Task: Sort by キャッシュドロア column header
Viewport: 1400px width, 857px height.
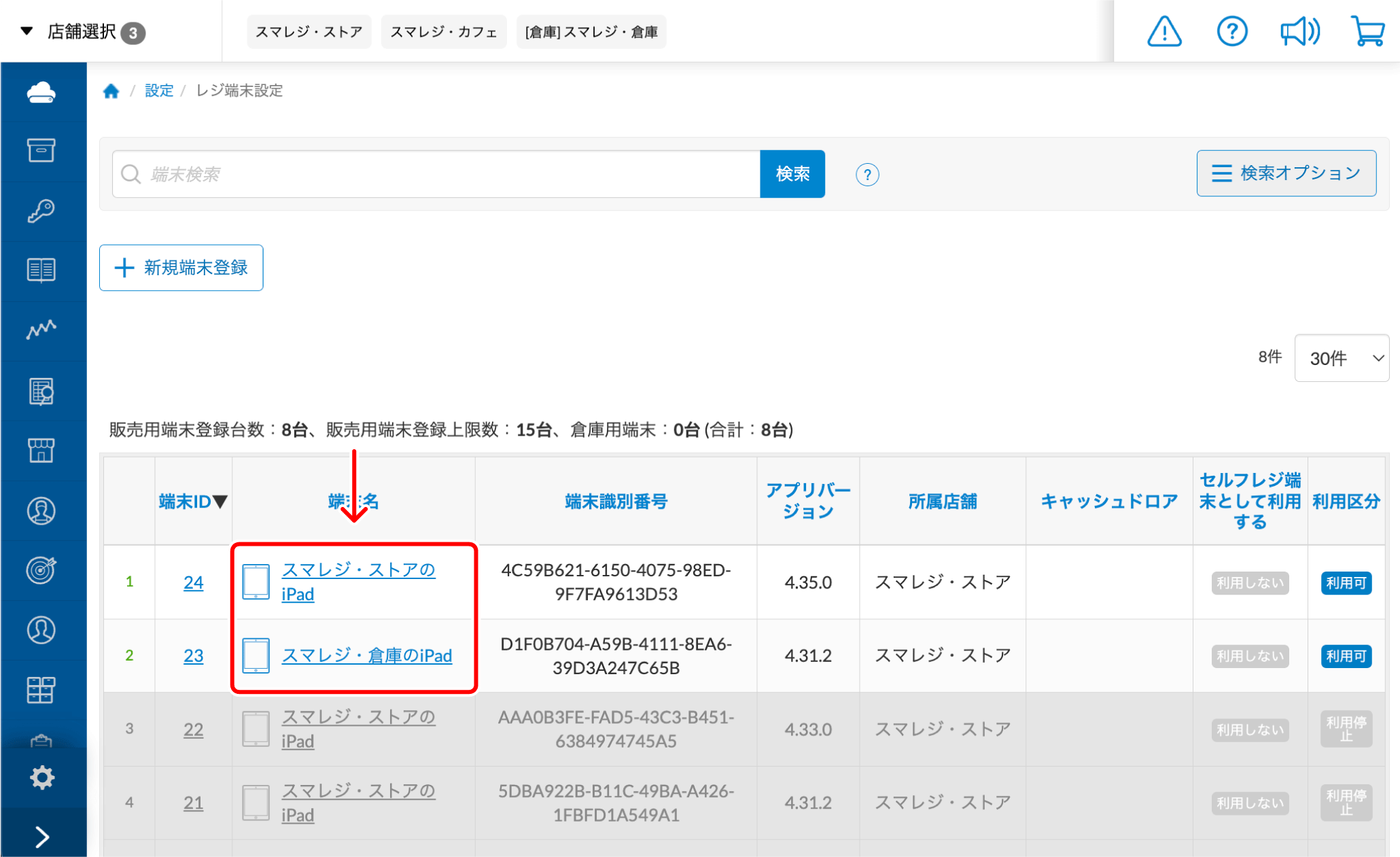Action: pos(1109,502)
